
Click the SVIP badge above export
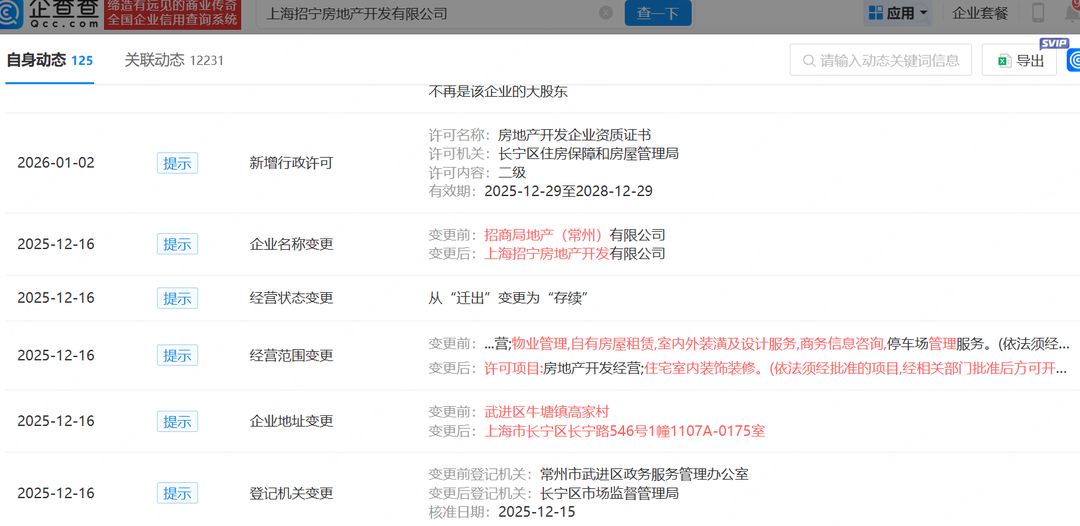click(x=1054, y=43)
